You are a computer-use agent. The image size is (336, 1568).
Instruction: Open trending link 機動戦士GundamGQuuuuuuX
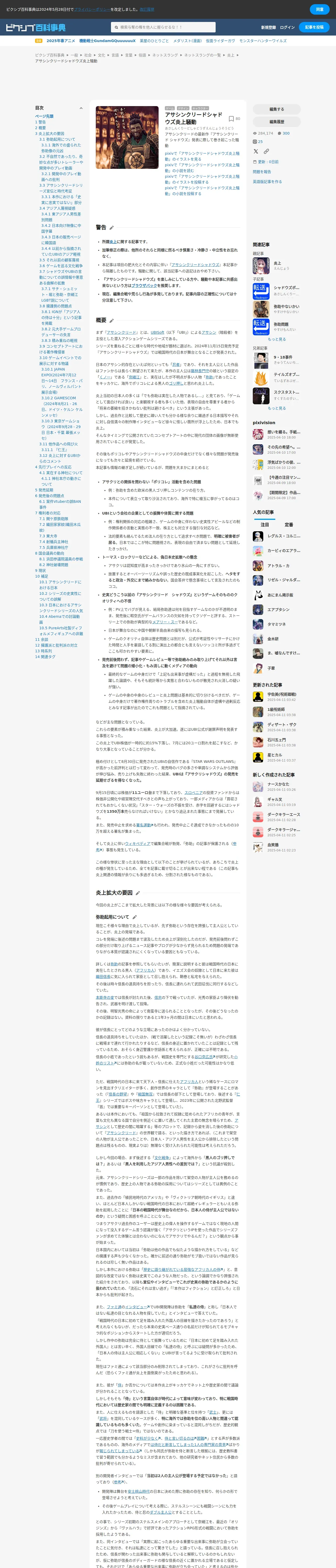tap(107, 41)
